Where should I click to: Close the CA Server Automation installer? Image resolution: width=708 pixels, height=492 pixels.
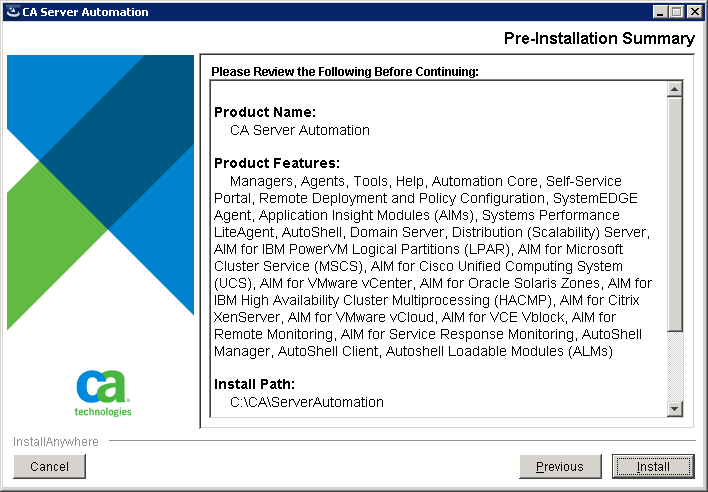(x=695, y=12)
